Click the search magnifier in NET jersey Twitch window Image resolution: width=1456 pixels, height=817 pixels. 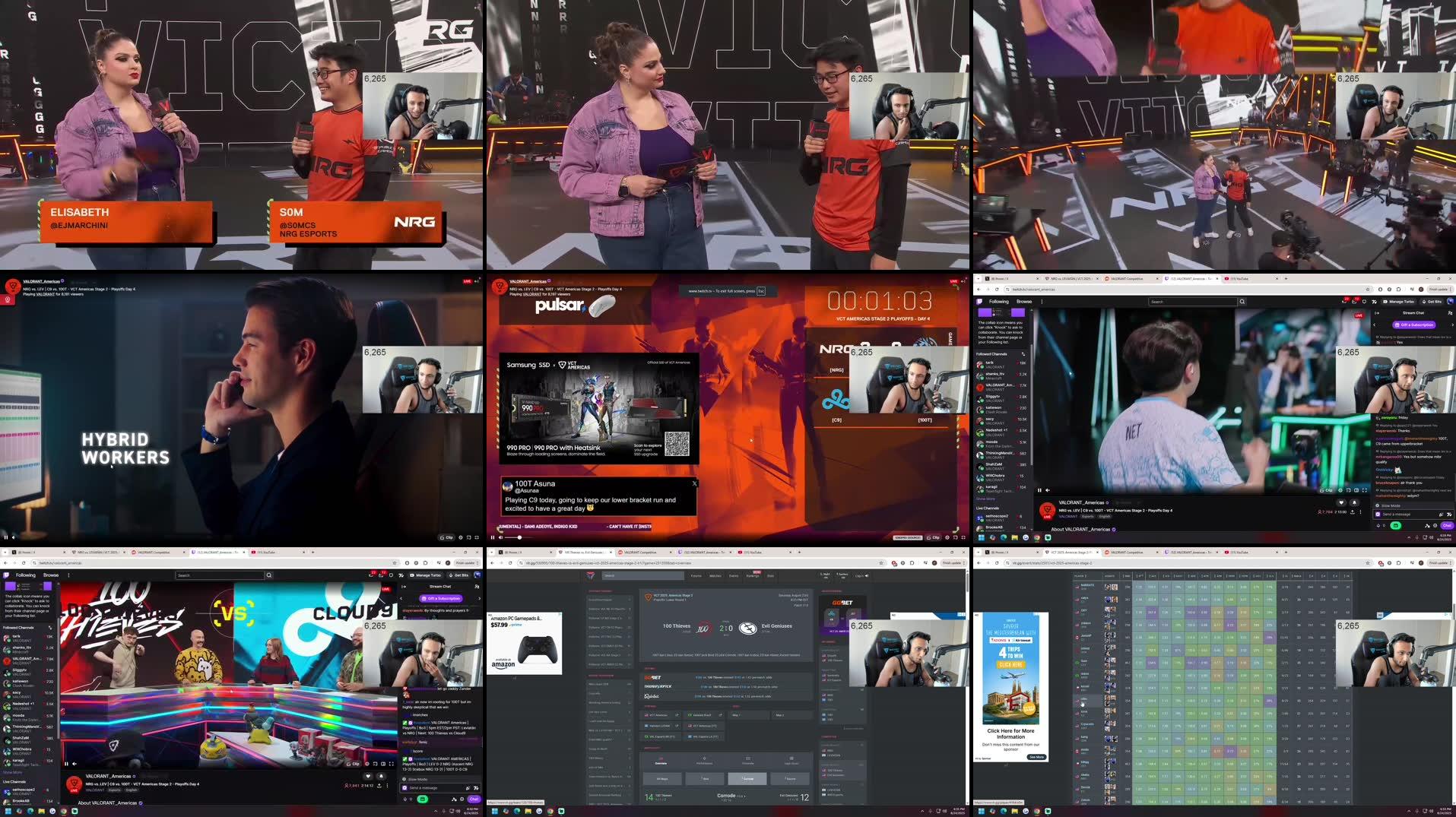point(1242,302)
